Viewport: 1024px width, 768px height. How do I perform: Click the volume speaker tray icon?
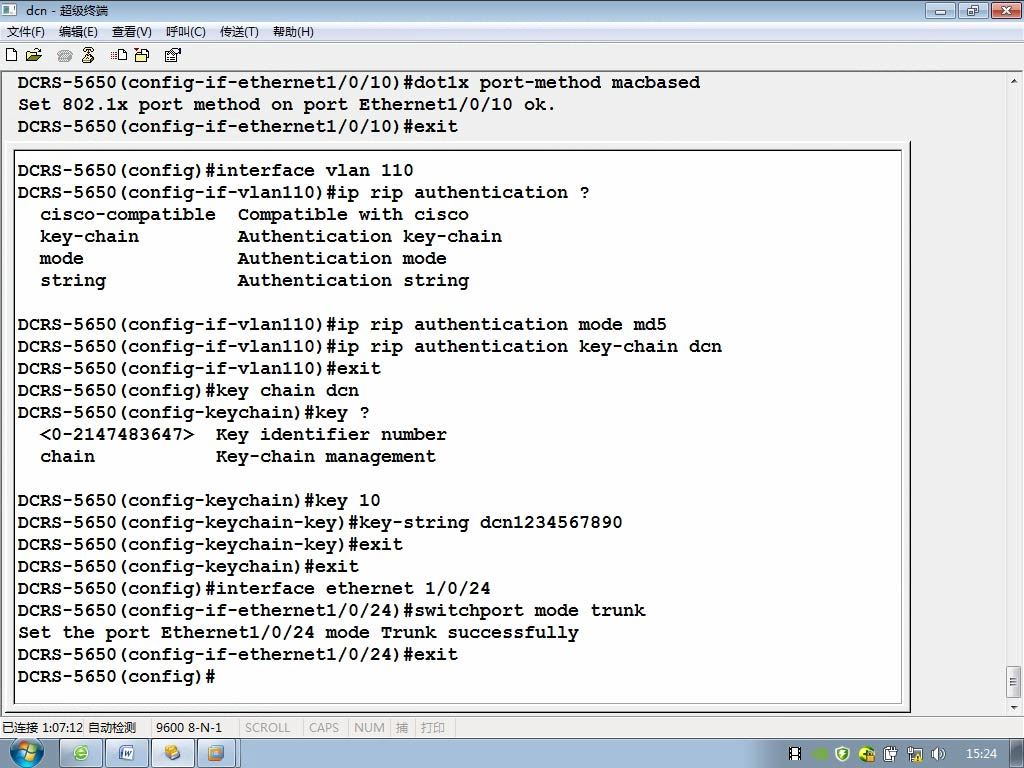pyautogui.click(x=938, y=754)
